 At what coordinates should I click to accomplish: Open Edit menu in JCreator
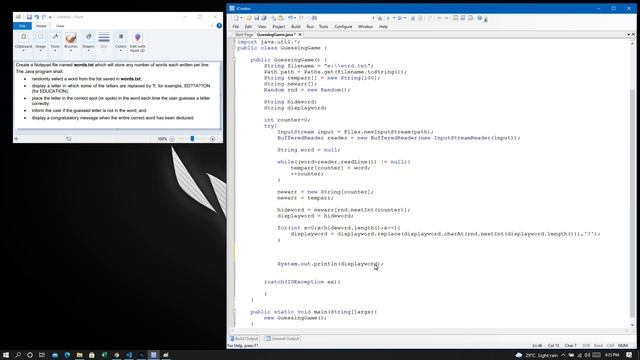(248, 27)
